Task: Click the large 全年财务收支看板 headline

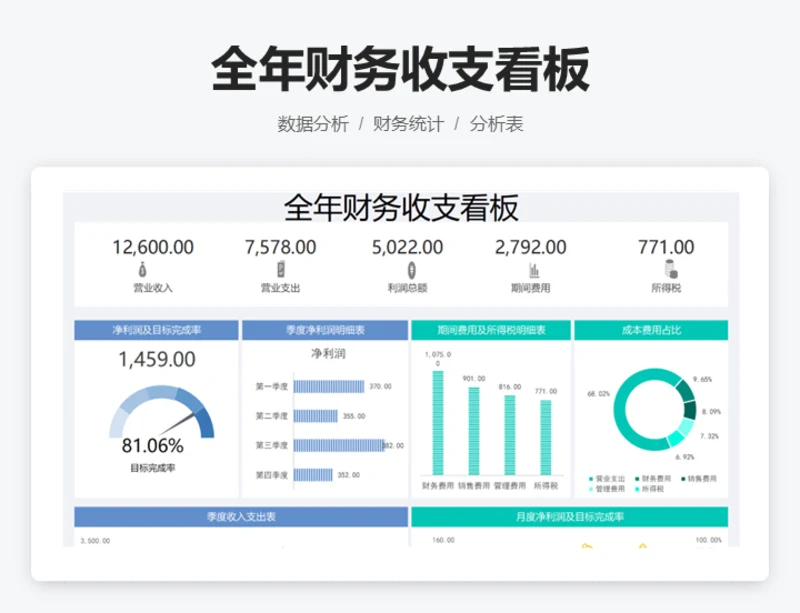Action: click(400, 69)
